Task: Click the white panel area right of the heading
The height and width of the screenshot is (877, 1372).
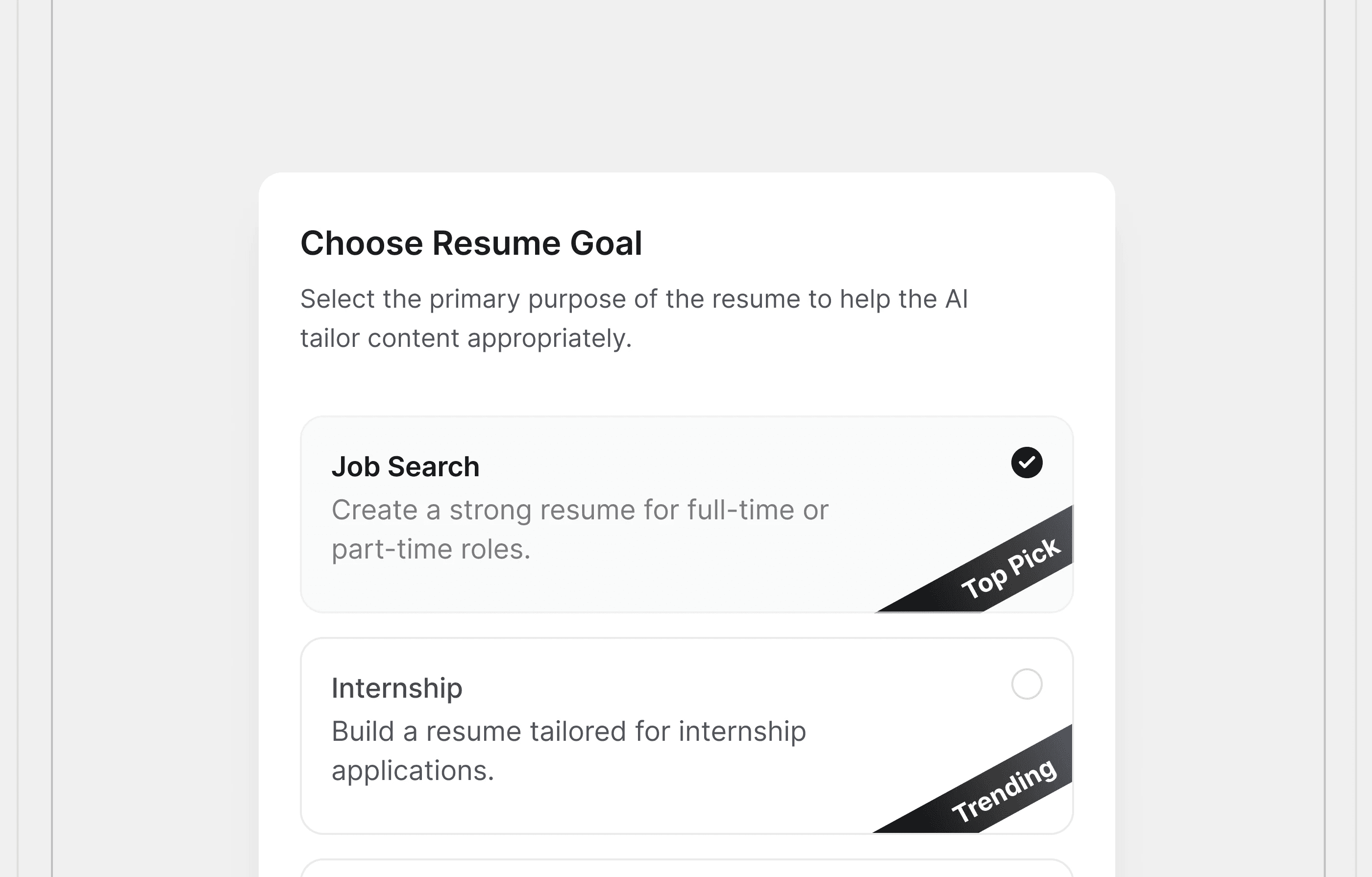Action: tap(883, 244)
